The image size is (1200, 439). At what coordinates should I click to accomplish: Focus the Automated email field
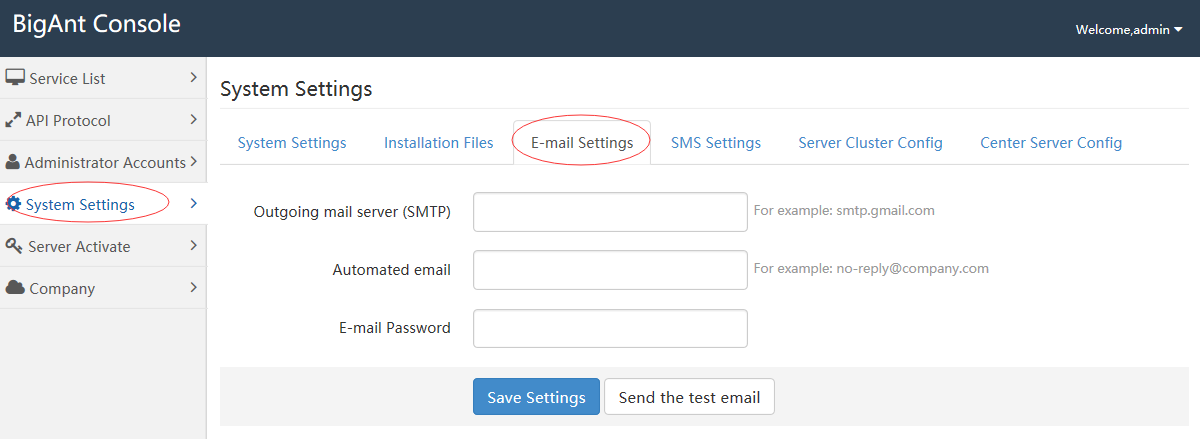click(610, 270)
